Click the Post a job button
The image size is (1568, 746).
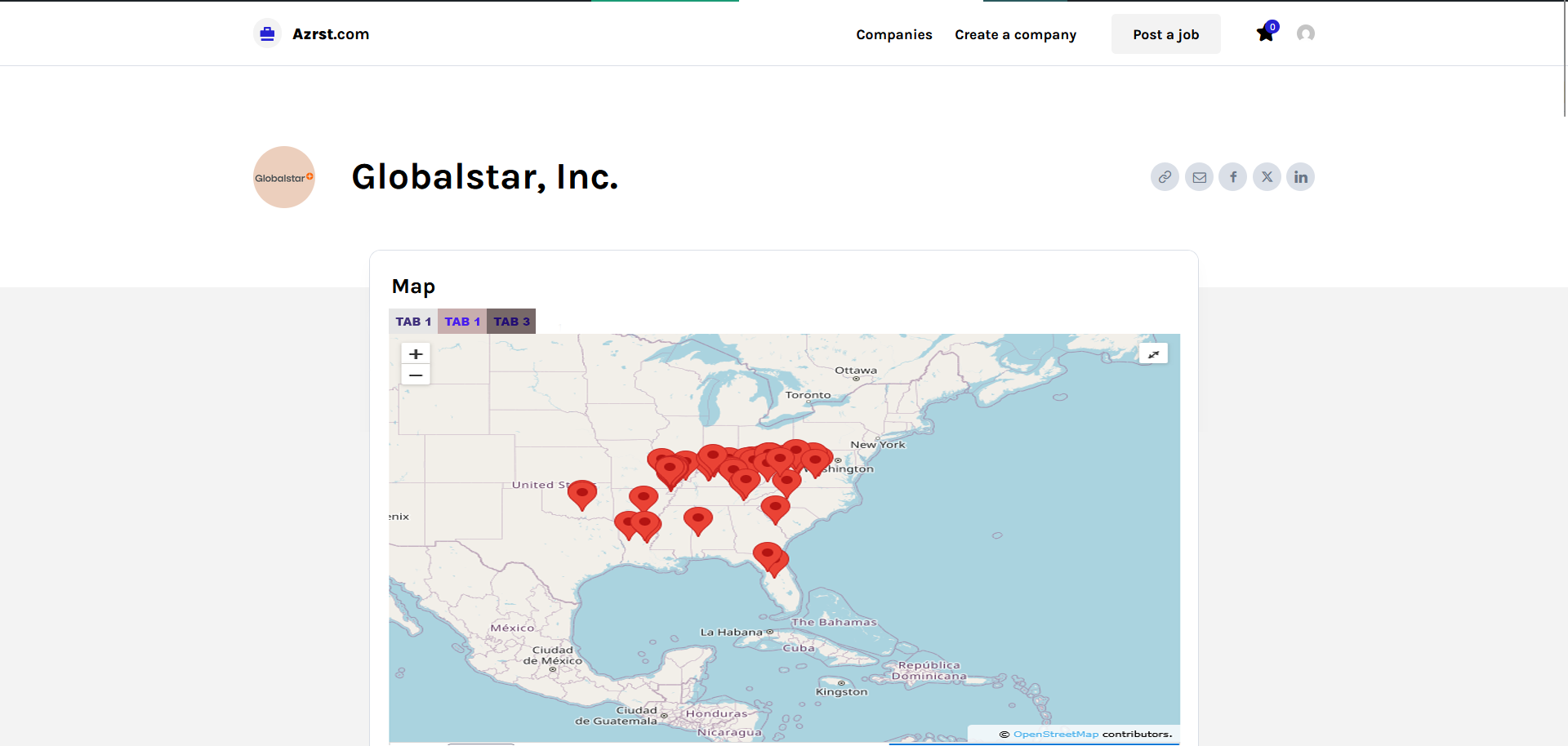coord(1166,34)
